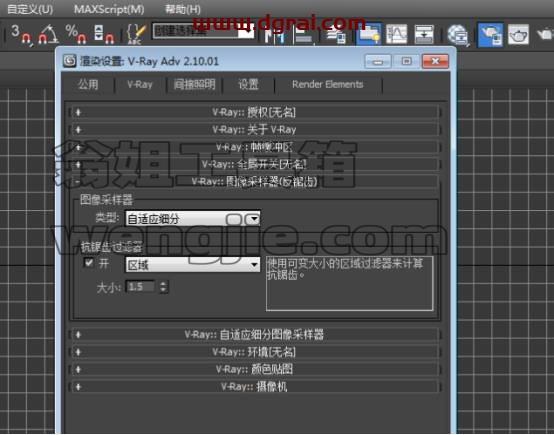Maximize the 渲染设置 dialog

[x=406, y=62]
